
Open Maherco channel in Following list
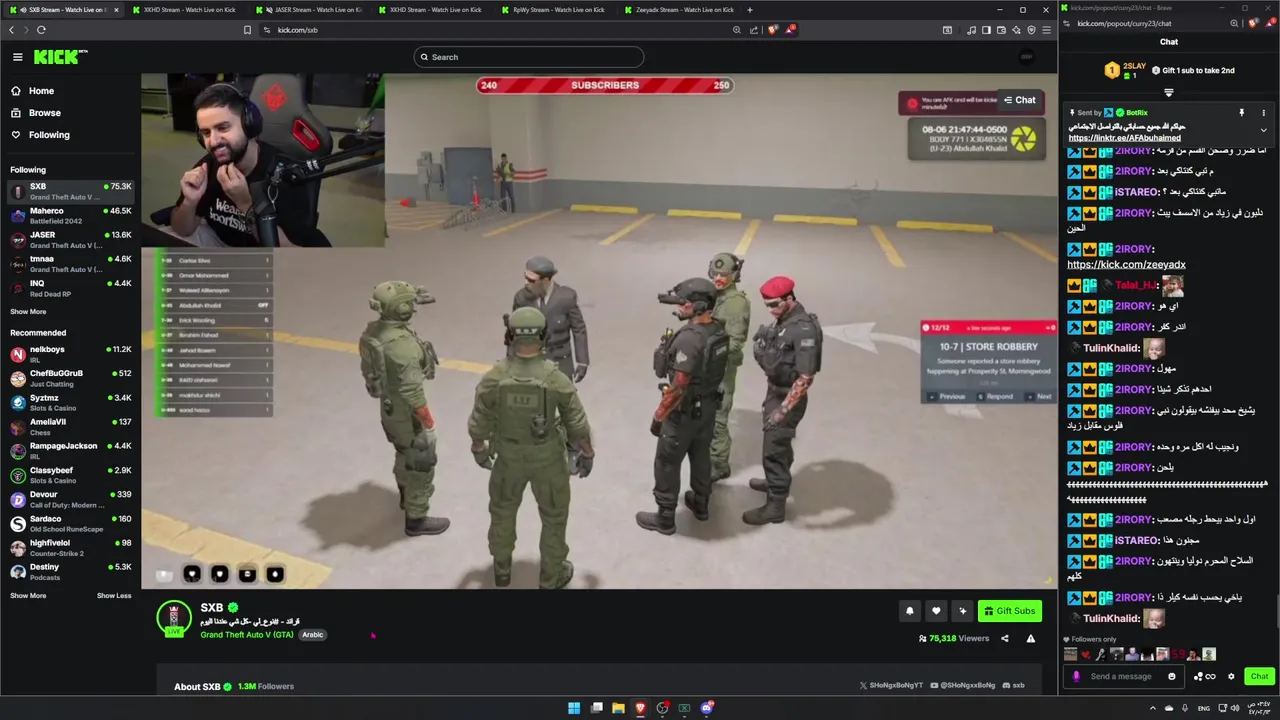(x=70, y=215)
